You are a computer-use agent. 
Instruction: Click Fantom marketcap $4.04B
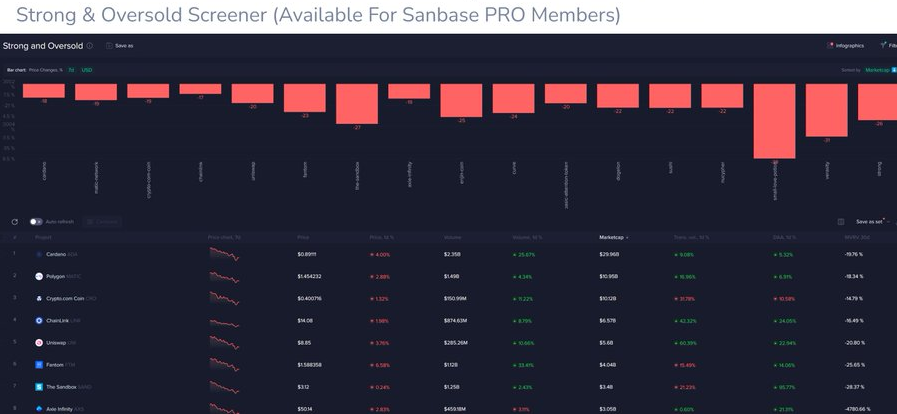(608, 365)
